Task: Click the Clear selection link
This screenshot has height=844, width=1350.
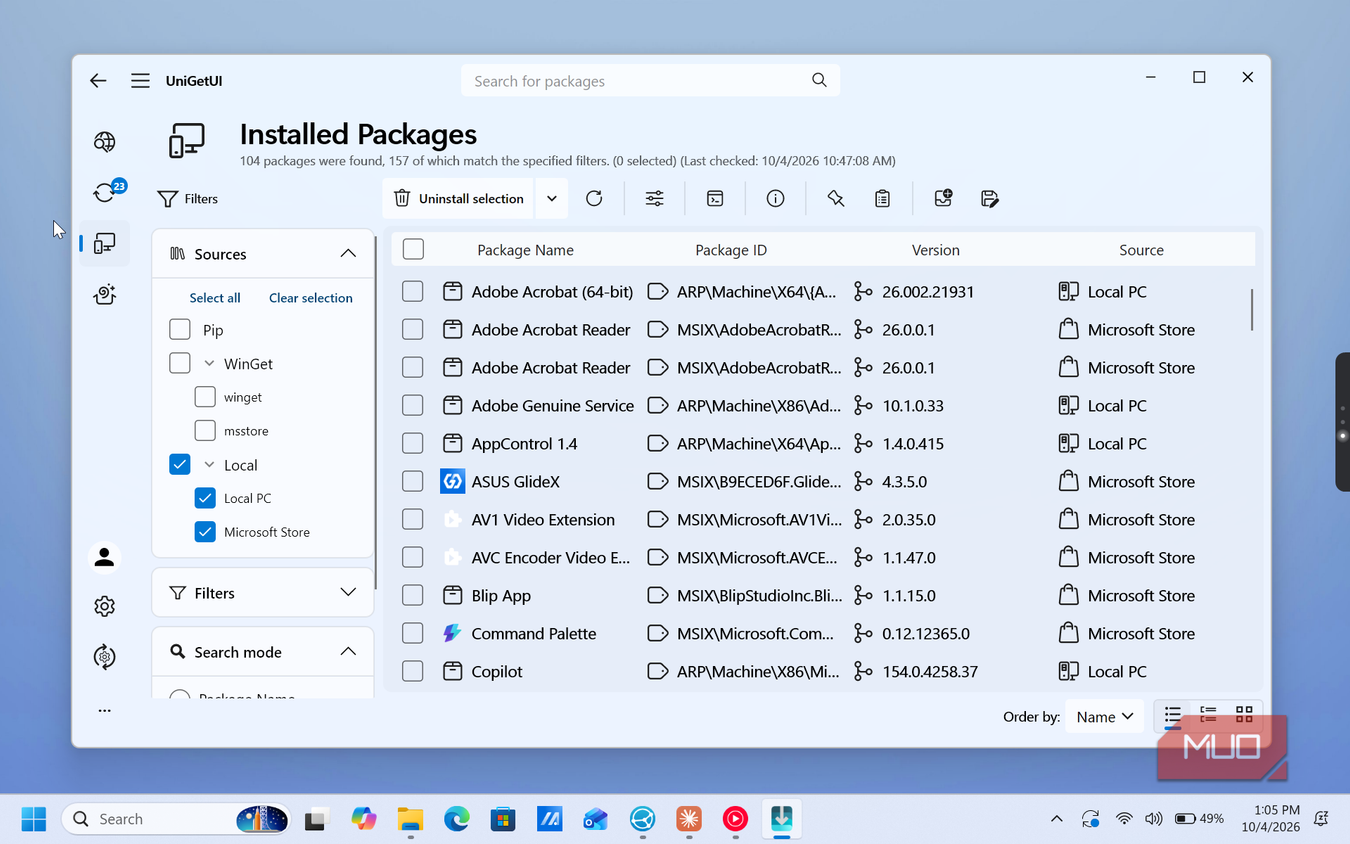Action: point(311,298)
